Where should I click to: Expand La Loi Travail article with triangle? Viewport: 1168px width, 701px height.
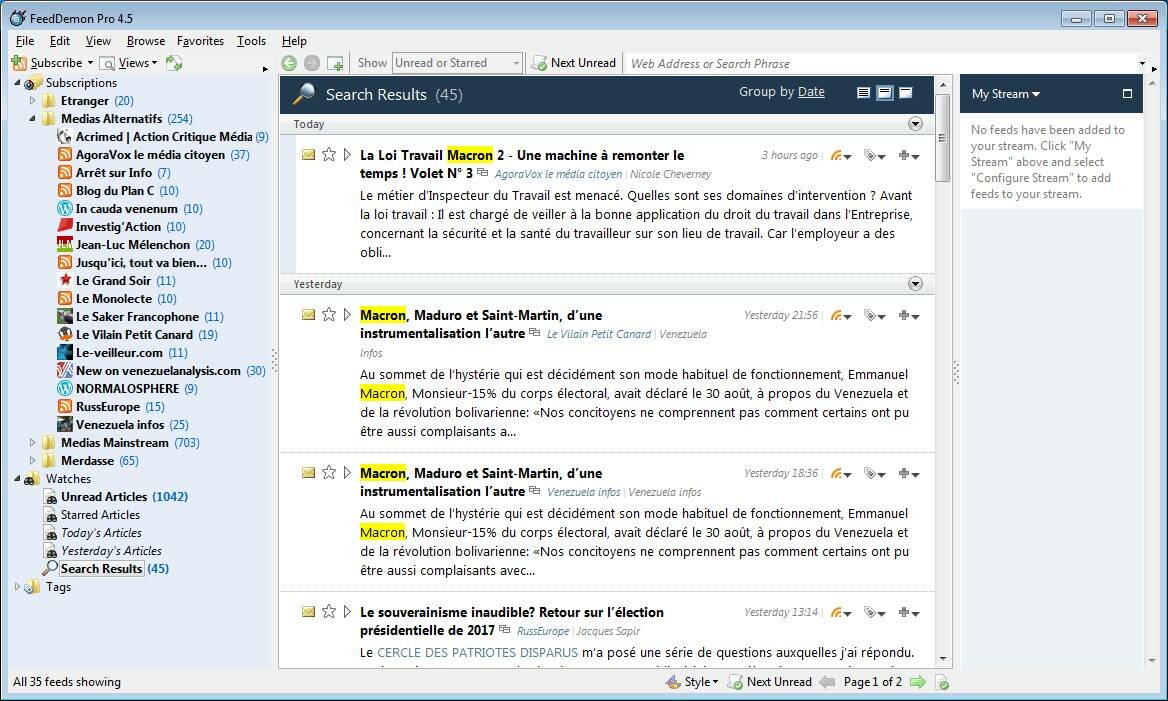(347, 154)
